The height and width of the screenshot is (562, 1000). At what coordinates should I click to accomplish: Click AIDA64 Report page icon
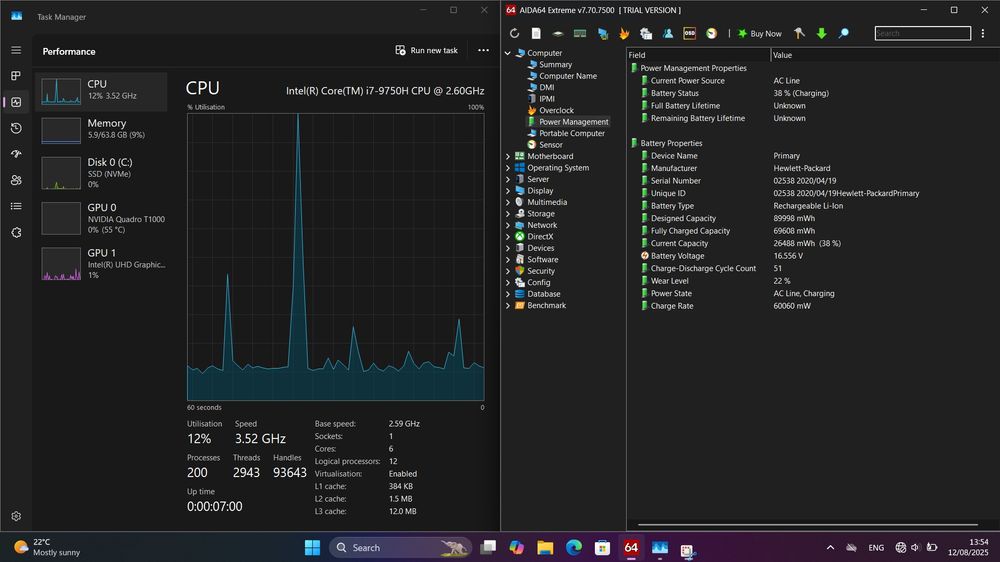[536, 33]
